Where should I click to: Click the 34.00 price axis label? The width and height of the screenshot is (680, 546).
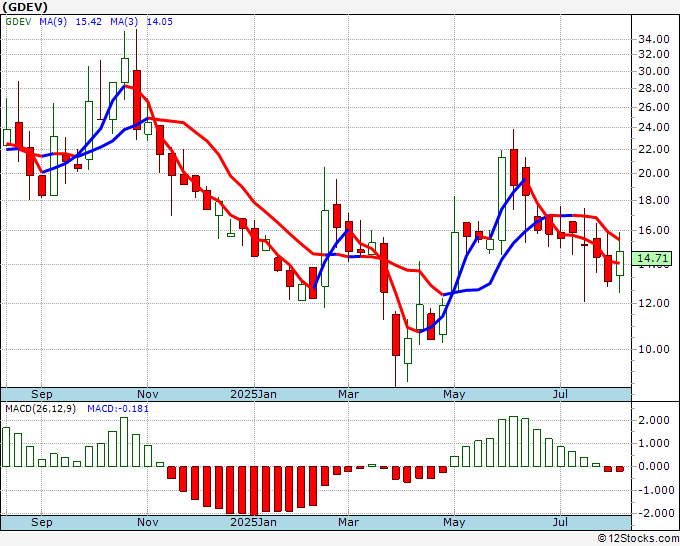pos(654,39)
